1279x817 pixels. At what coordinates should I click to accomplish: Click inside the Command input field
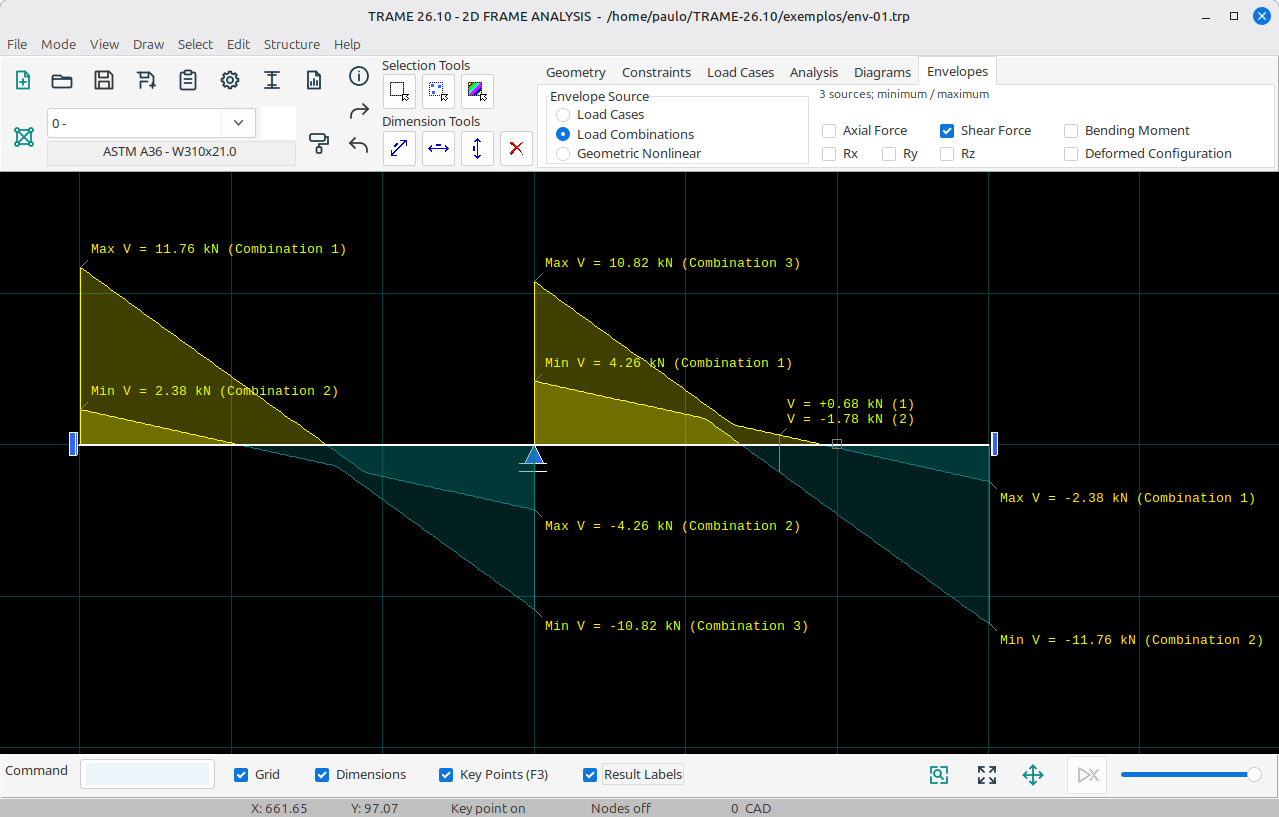tap(147, 774)
